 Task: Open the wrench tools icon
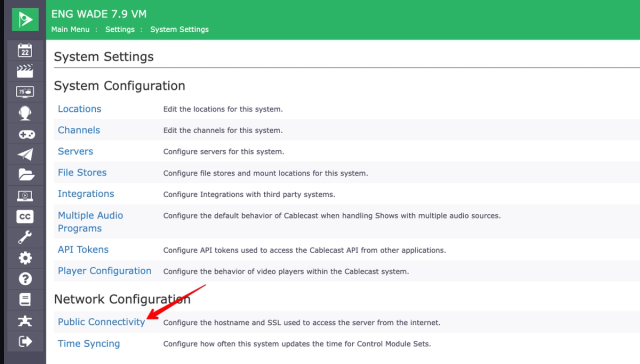click(25, 237)
